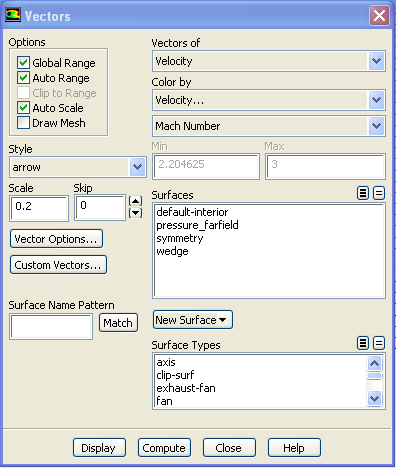Open Help for the Vectors dialog
Screen dimensions: 396x468
(x=294, y=448)
